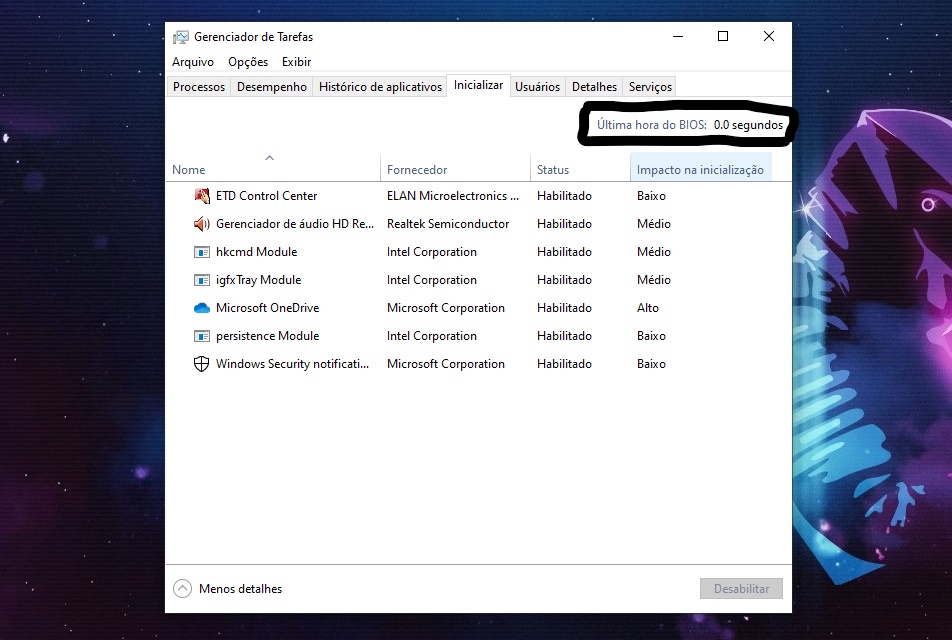Viewport: 952px width, 640px height.
Task: Click ELAN Microelectronics vendor cell
Action: [x=453, y=196]
